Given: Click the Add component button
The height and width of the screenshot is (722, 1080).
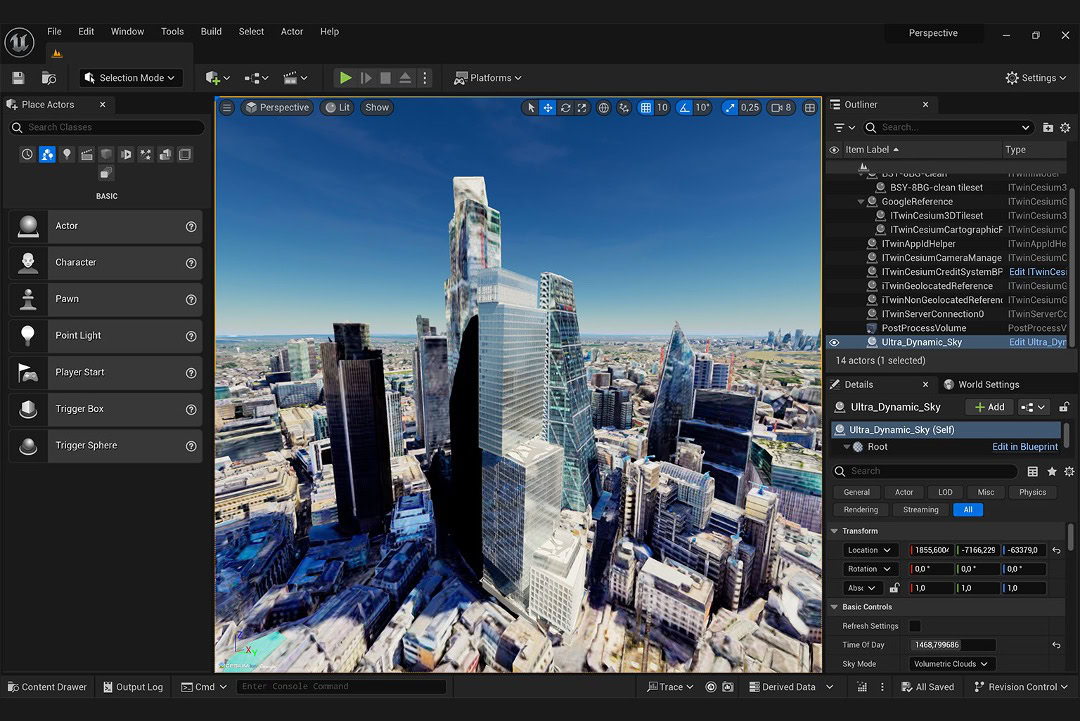Looking at the screenshot, I should coord(989,407).
